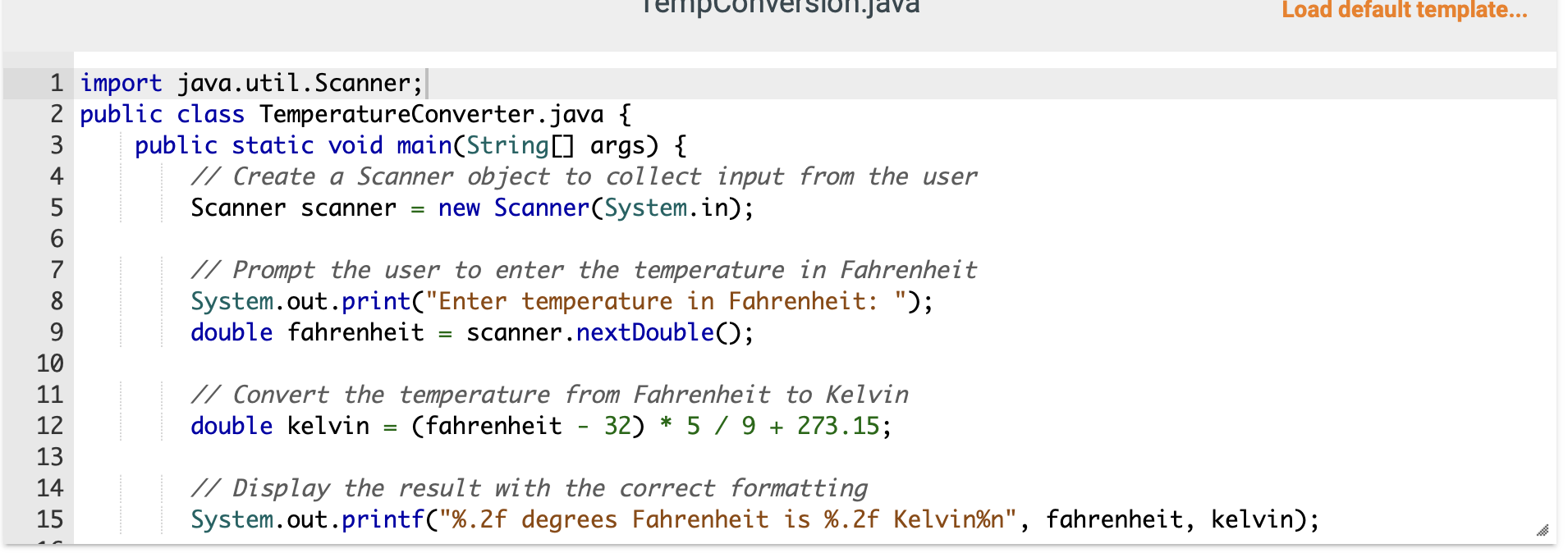1568x553 pixels.
Task: Select the TempConversion.java file tab
Action: point(780,7)
